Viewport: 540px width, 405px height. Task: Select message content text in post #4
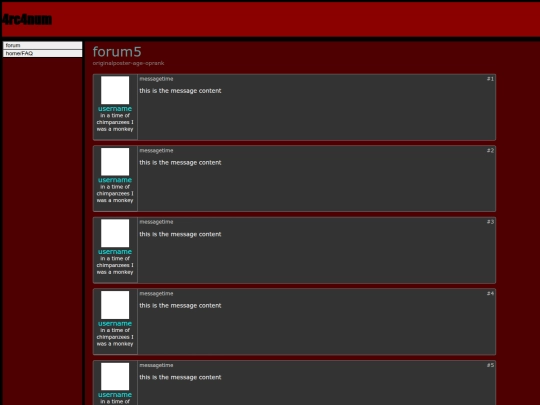(x=180, y=305)
